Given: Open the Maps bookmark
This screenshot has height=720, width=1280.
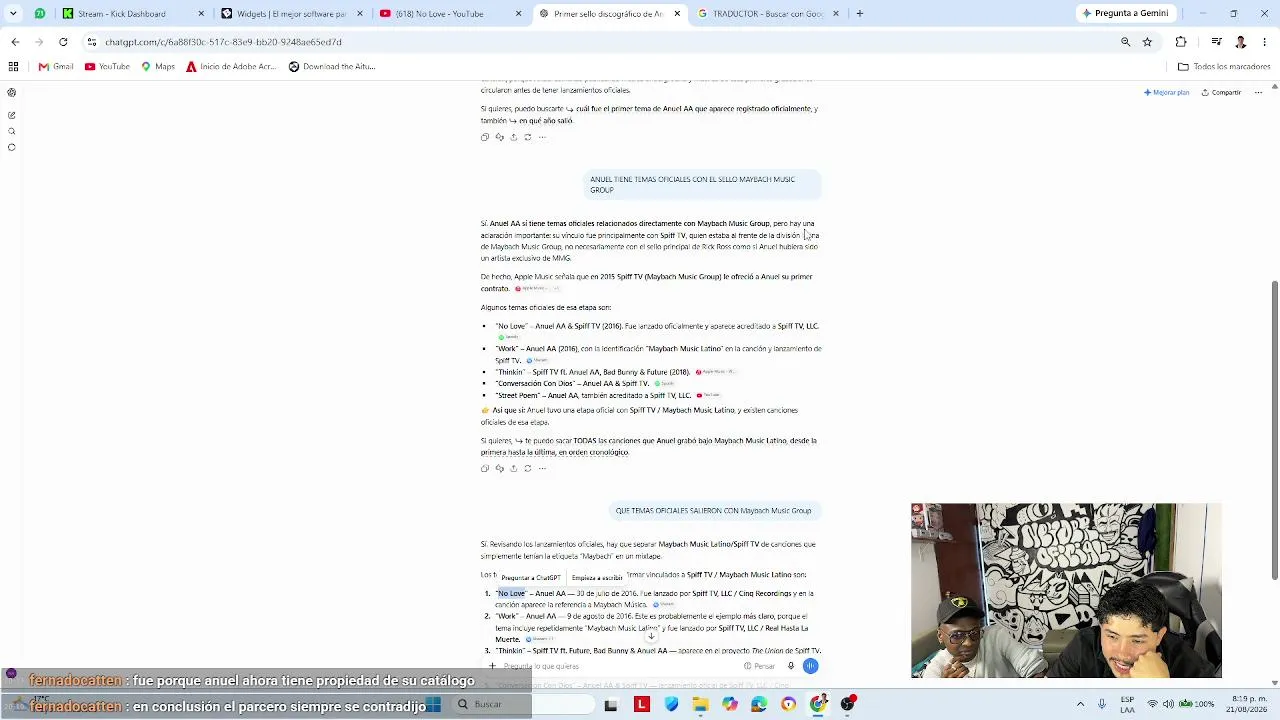Looking at the screenshot, I should pyautogui.click(x=158, y=67).
